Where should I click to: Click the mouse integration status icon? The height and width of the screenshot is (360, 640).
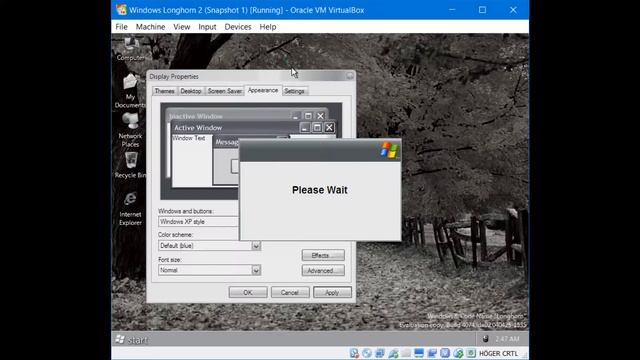click(458, 353)
